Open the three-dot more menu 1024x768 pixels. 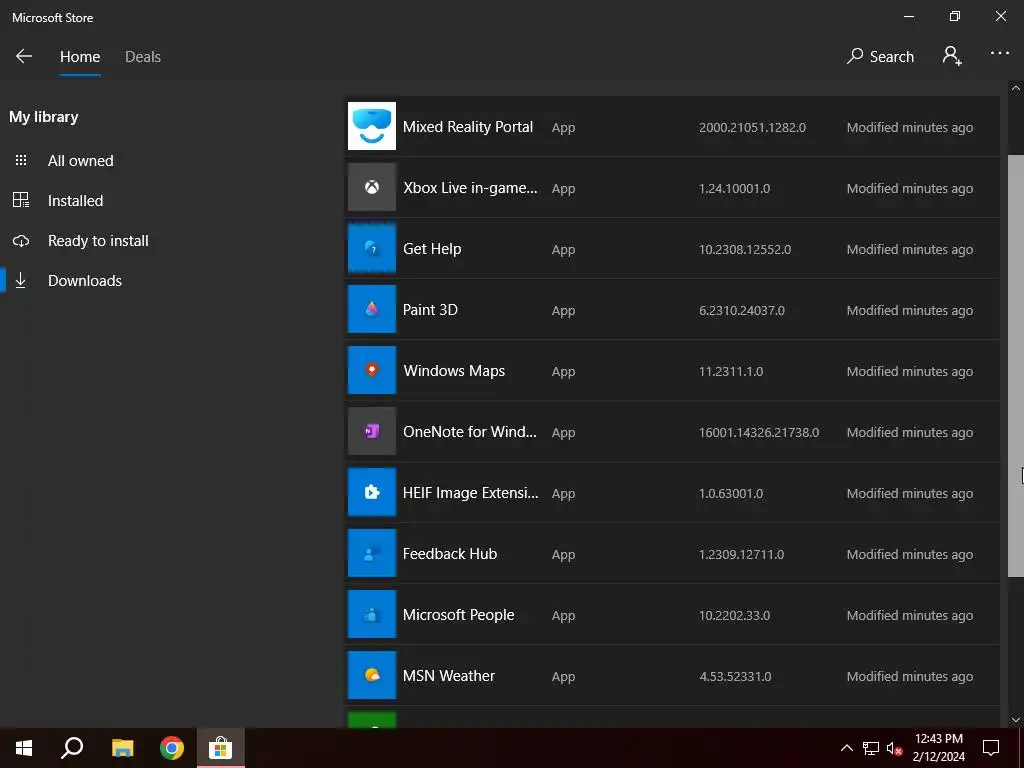pyautogui.click(x=1000, y=54)
